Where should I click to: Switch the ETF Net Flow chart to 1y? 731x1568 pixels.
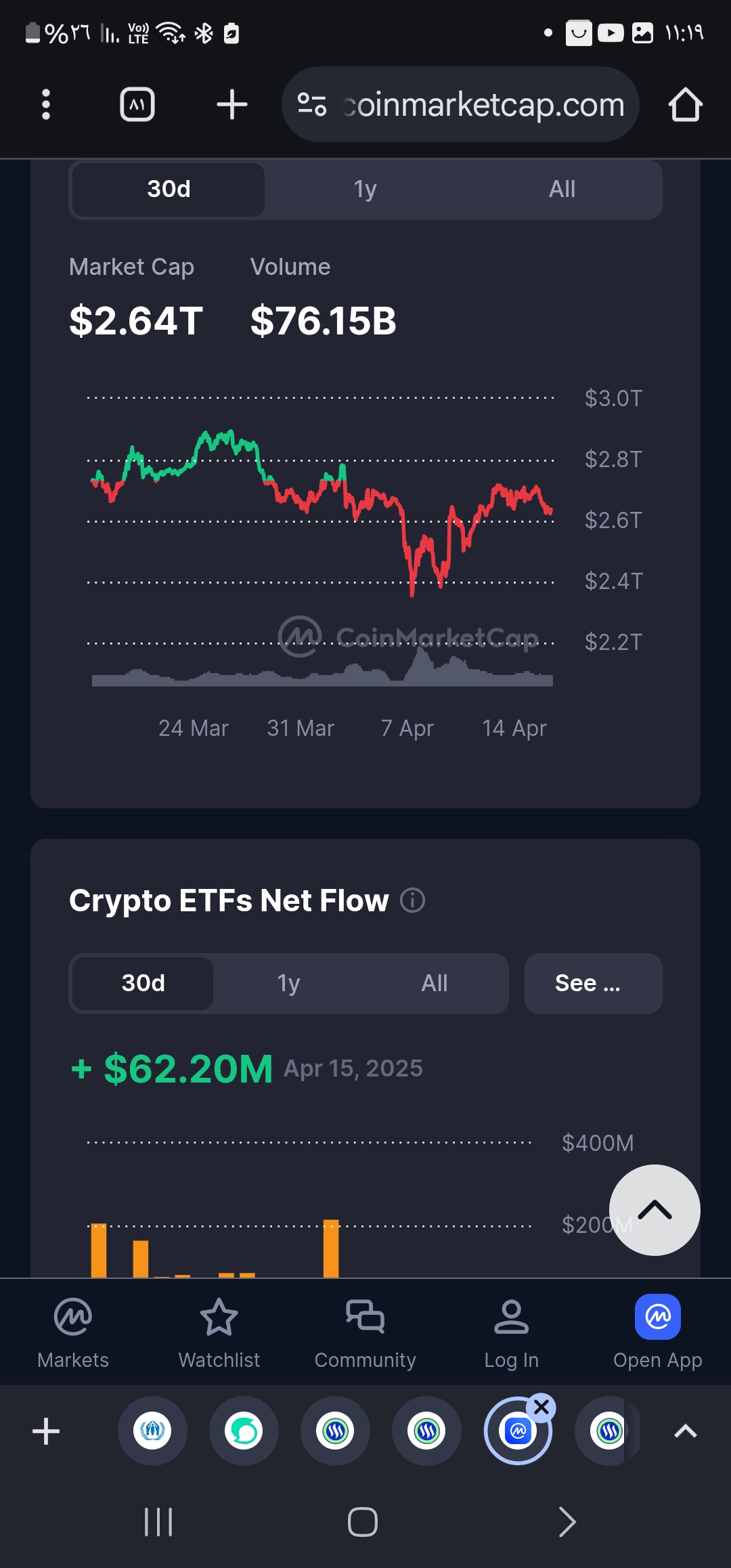click(288, 983)
